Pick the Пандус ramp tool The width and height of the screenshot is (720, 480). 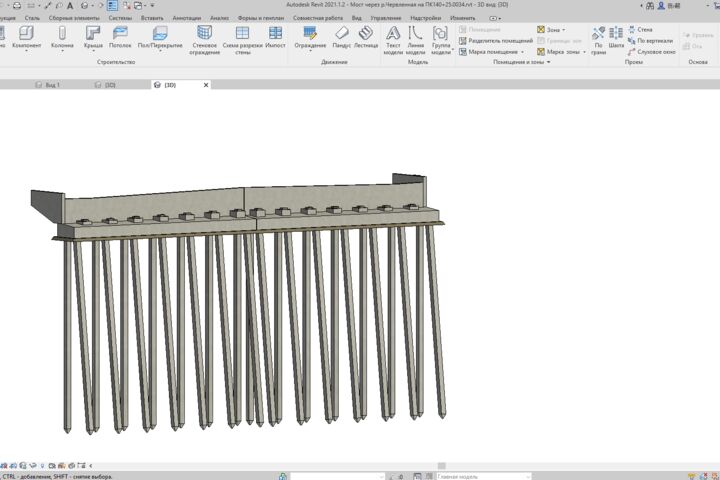(342, 37)
